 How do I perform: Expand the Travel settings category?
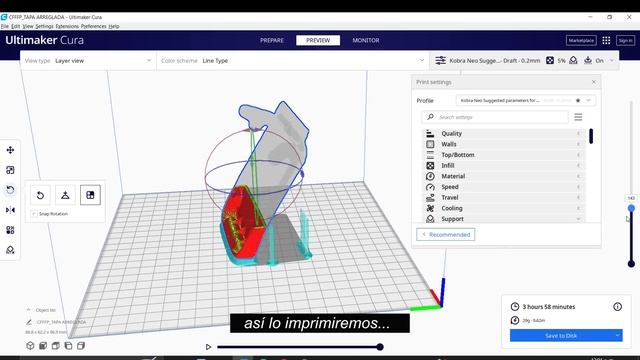click(504, 197)
